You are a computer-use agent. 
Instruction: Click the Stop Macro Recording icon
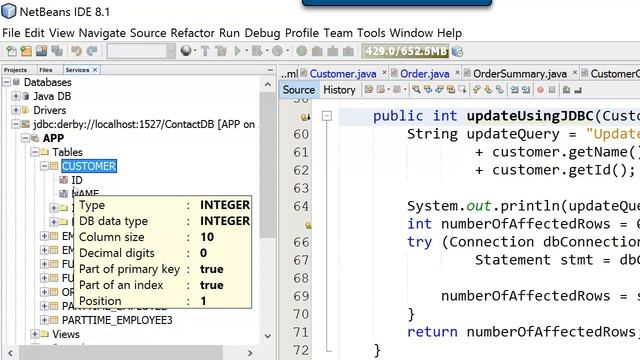pos(552,90)
